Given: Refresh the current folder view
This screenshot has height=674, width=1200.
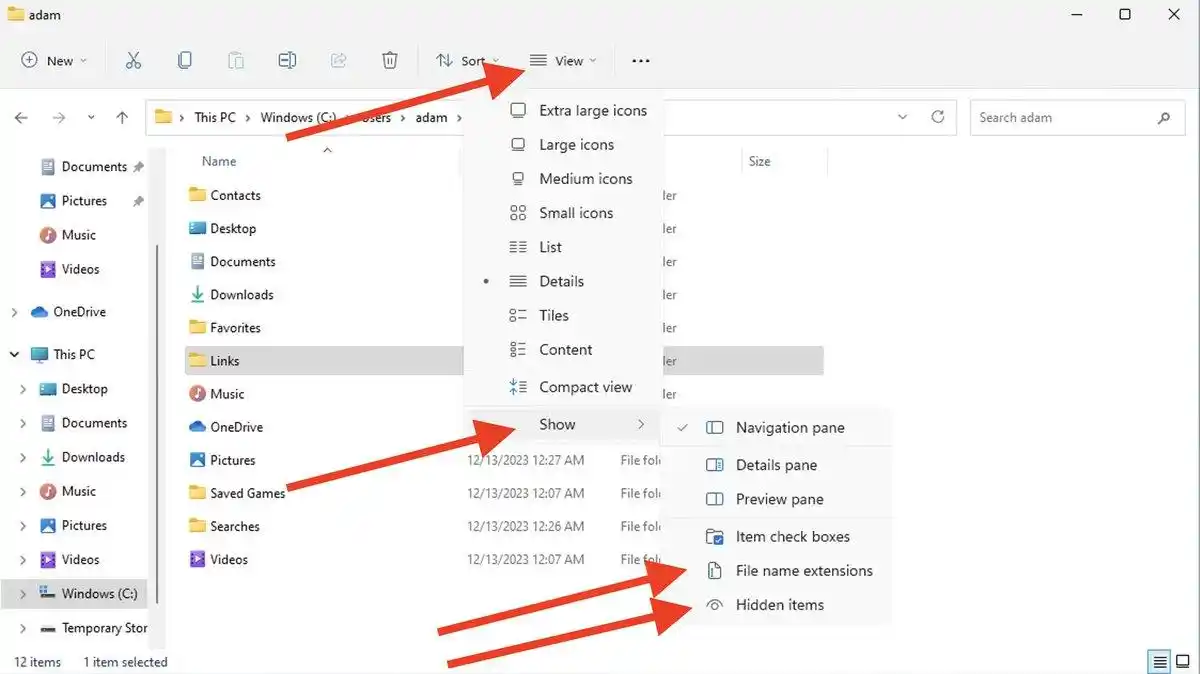Looking at the screenshot, I should 937,117.
